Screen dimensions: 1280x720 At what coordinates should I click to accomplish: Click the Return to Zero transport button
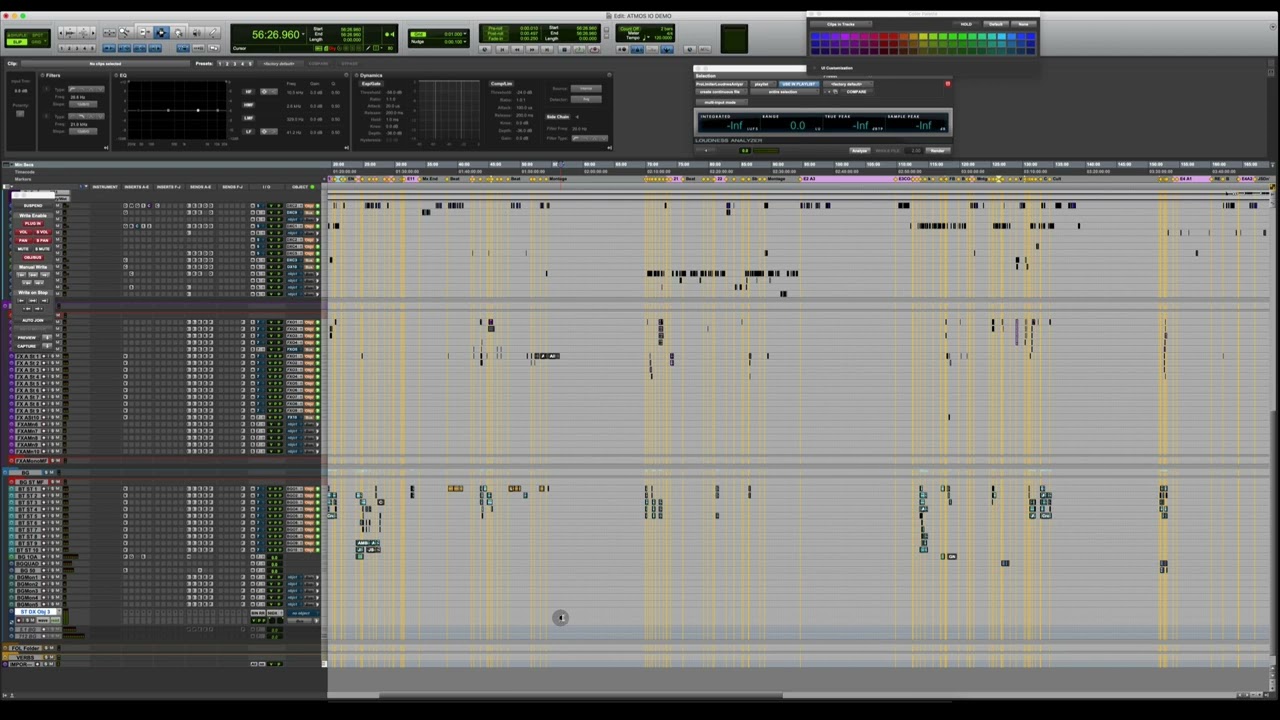coord(502,49)
